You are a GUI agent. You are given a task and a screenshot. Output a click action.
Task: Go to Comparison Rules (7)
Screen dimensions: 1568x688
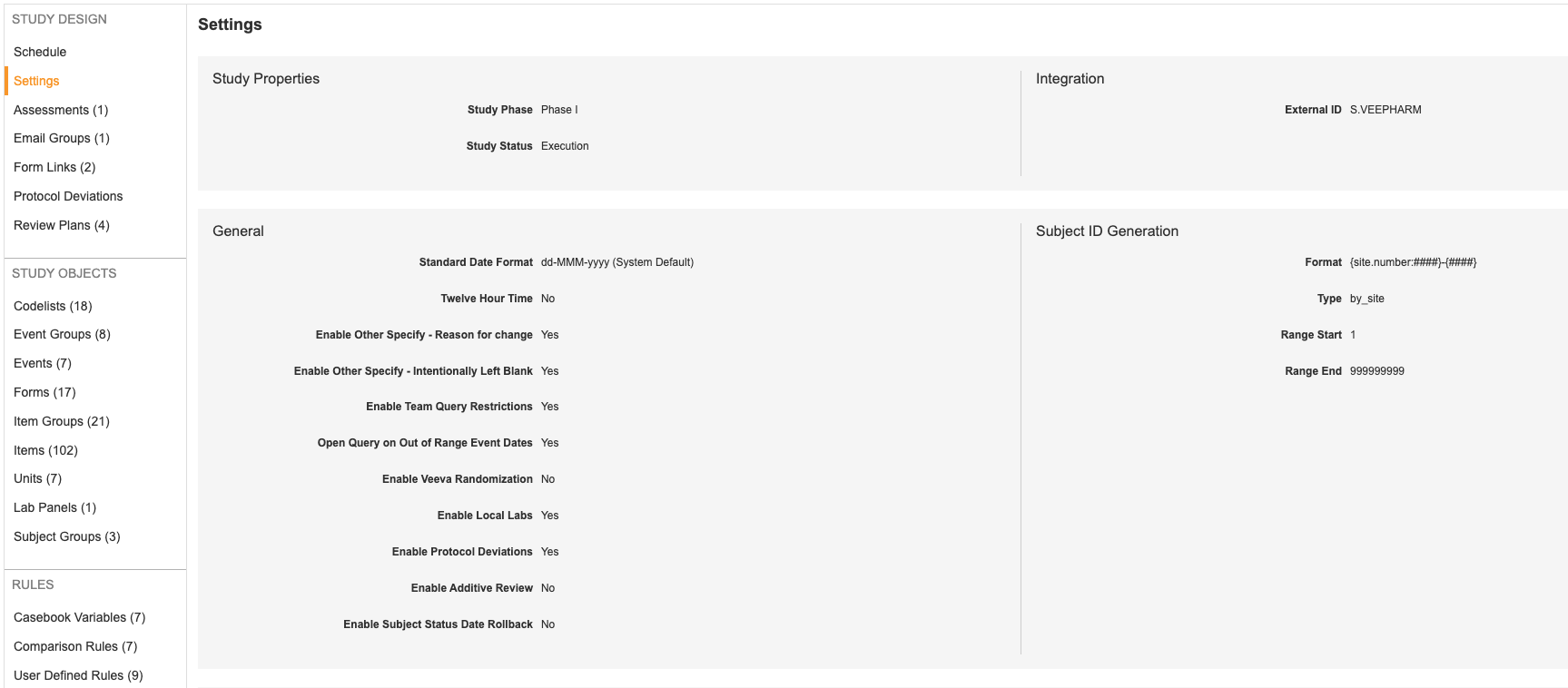pyautogui.click(x=75, y=646)
